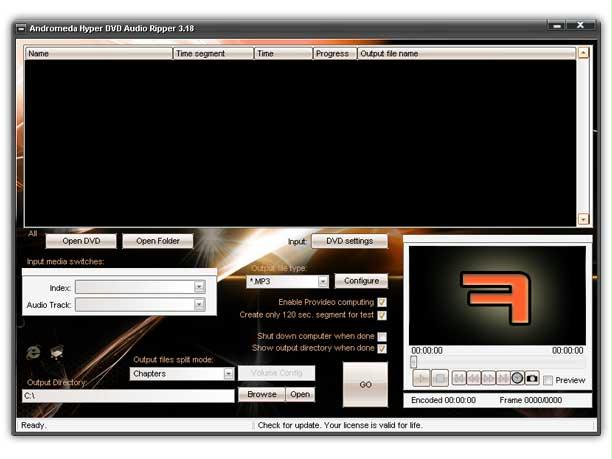The width and height of the screenshot is (612, 459).
Task: Click the Time segment column header
Action: tap(213, 53)
